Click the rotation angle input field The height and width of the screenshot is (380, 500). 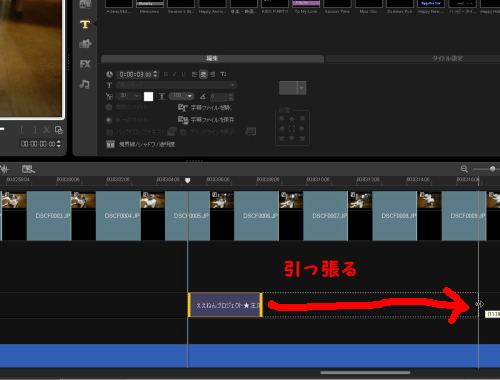coord(219,97)
